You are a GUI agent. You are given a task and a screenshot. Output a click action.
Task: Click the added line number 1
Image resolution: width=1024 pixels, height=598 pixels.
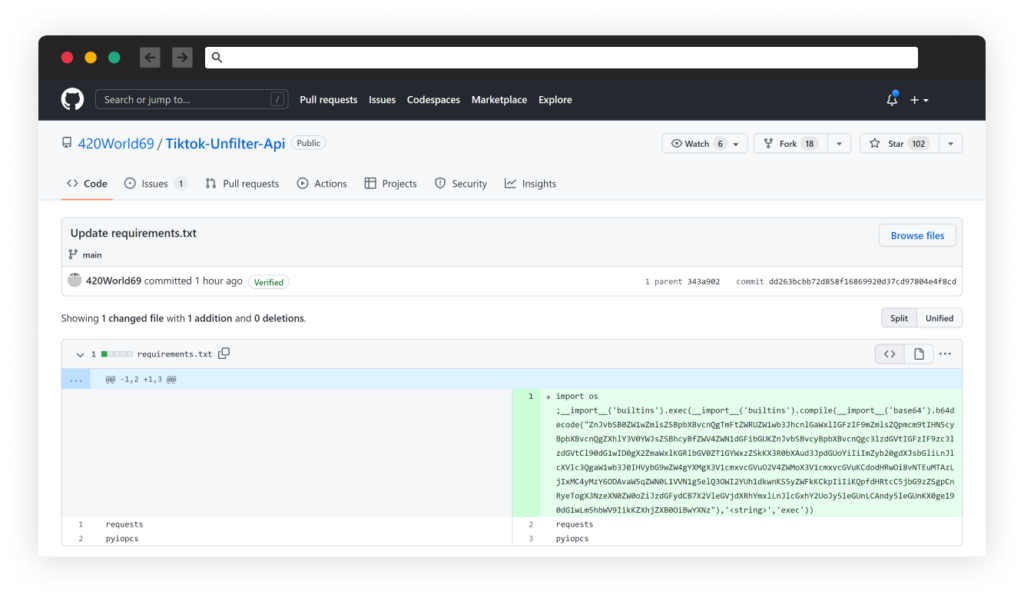click(x=531, y=396)
